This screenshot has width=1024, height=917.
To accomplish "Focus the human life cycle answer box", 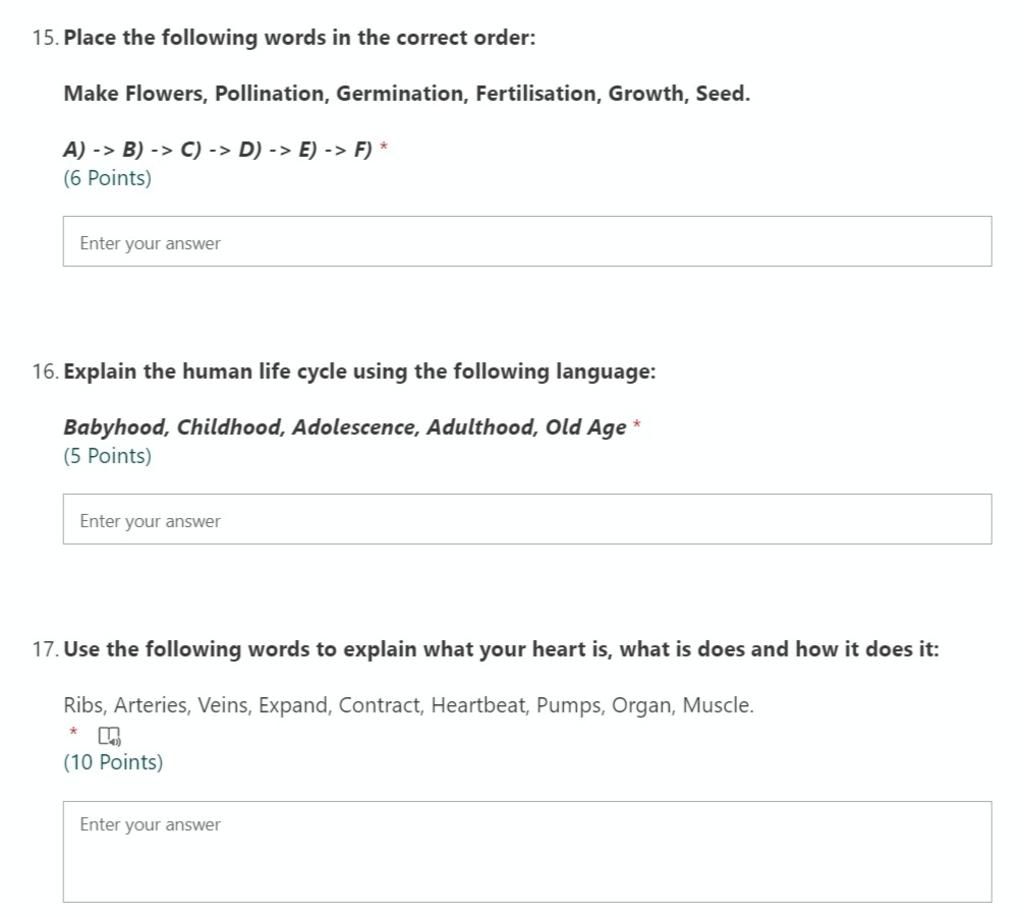I will coord(527,519).
